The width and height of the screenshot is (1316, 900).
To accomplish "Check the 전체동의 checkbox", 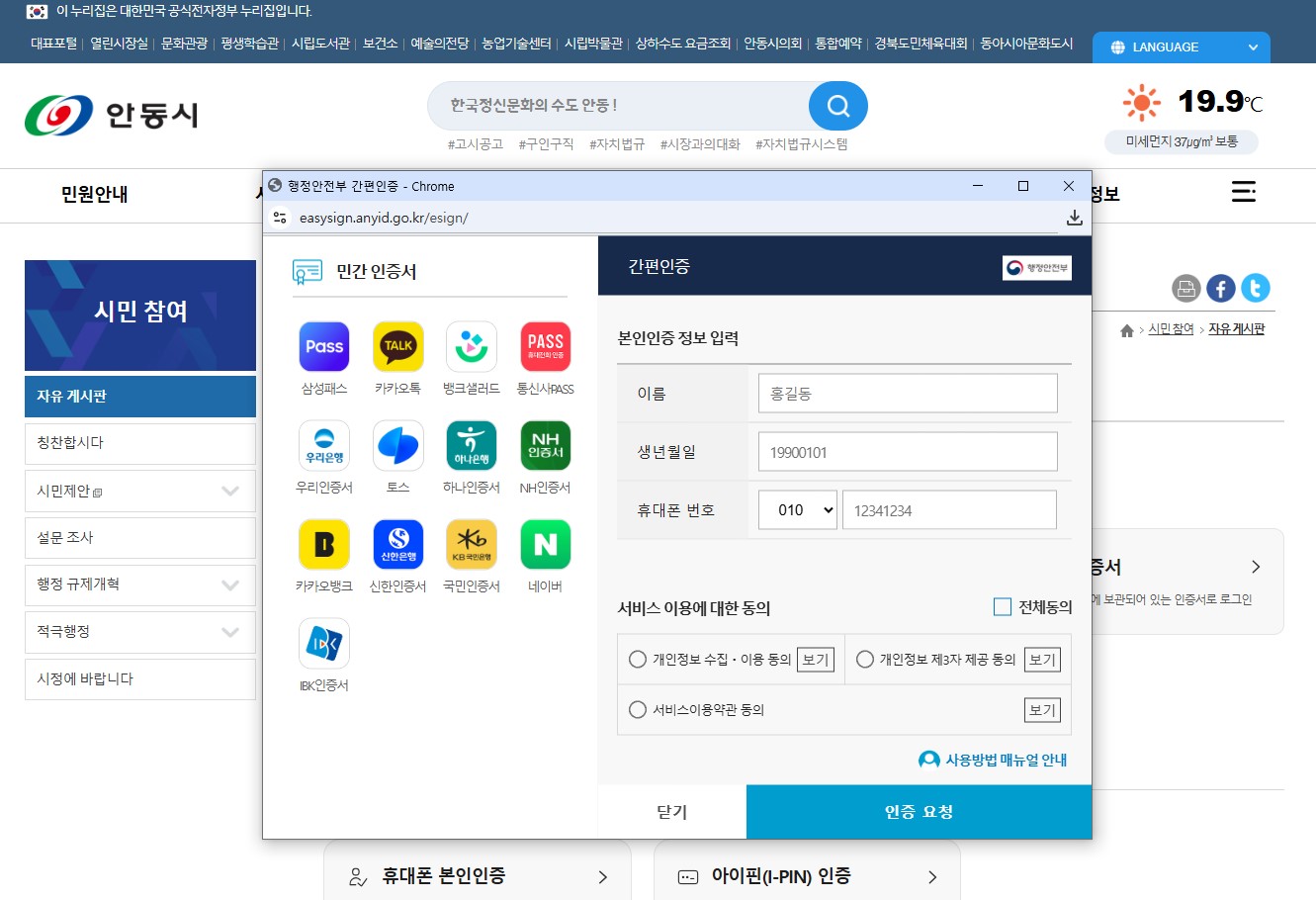I will click(x=1003, y=607).
